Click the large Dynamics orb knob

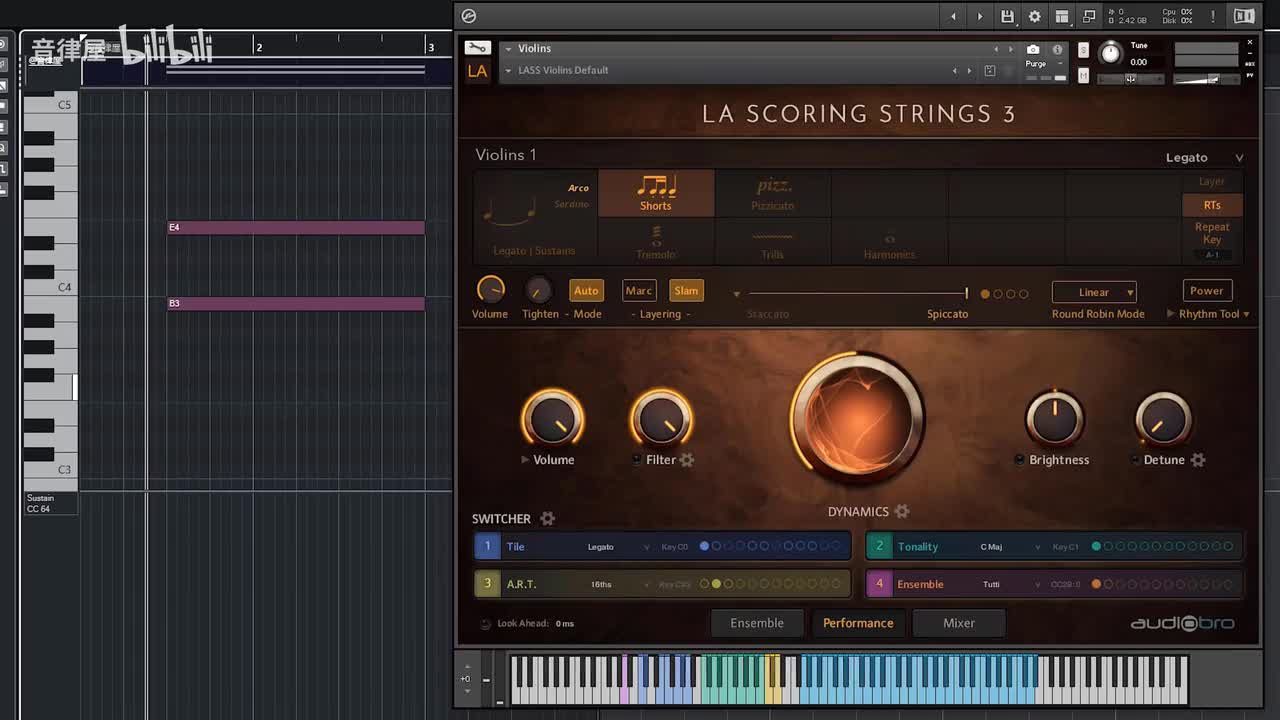coord(857,420)
